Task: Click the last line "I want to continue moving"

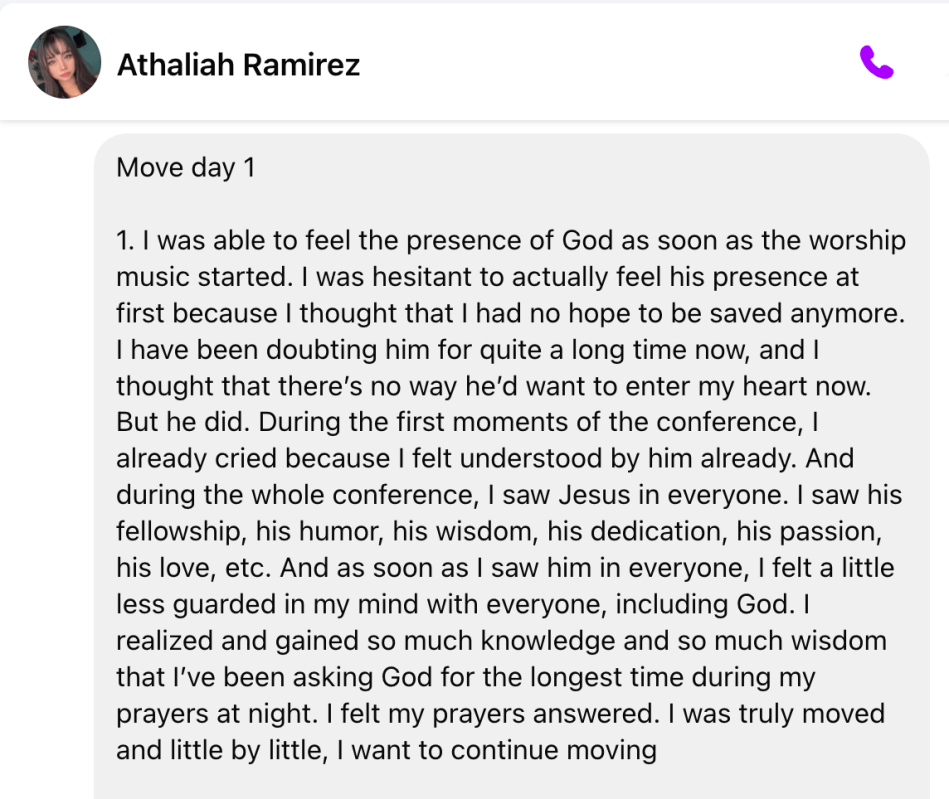Action: pos(496,750)
